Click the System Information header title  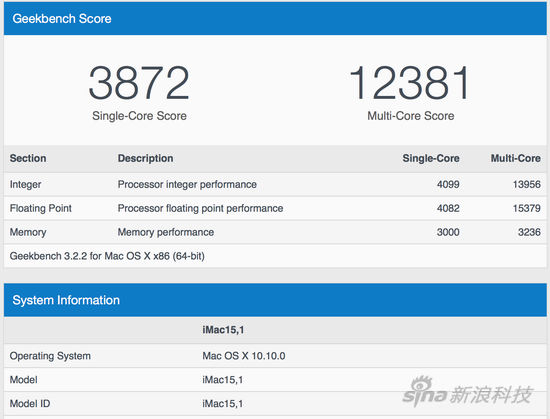66,300
